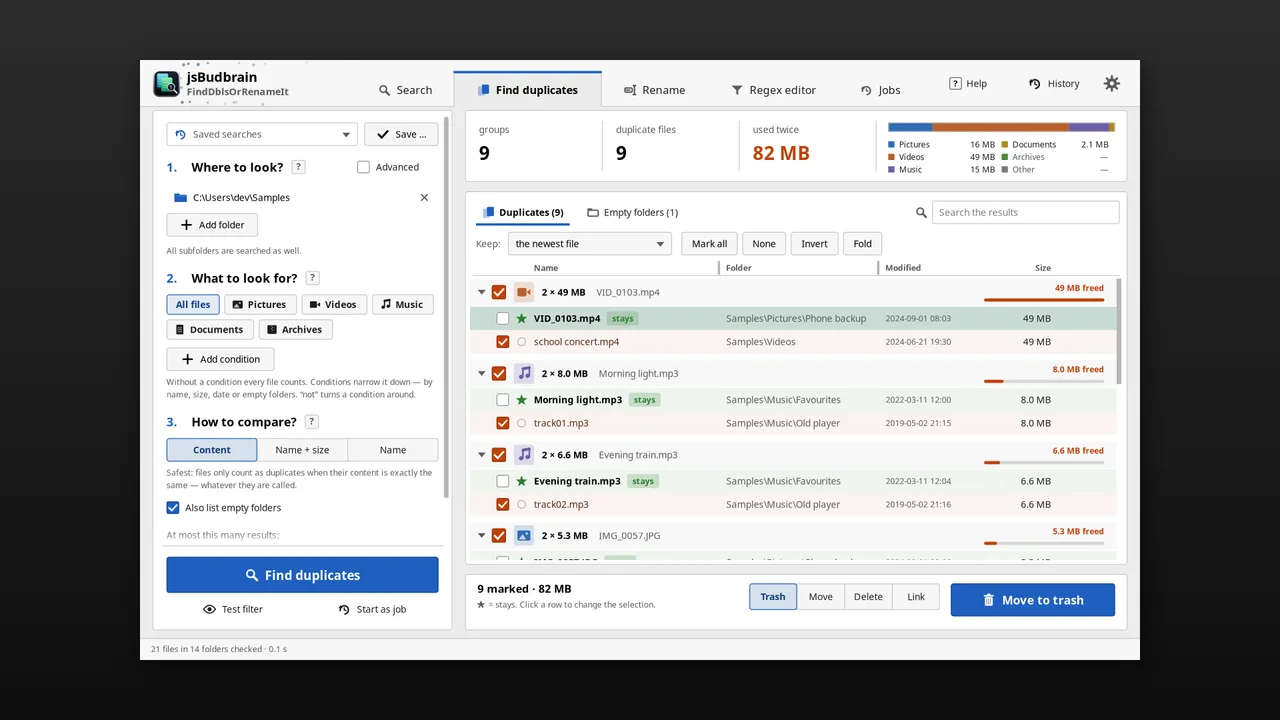Open settings with the gear icon

coord(1111,84)
